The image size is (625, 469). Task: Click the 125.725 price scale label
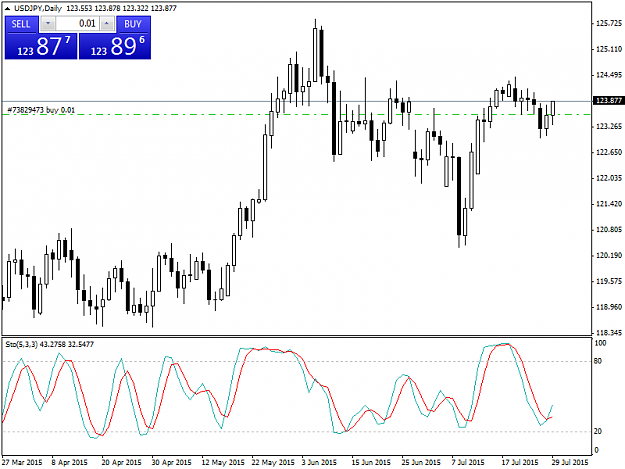(x=609, y=24)
